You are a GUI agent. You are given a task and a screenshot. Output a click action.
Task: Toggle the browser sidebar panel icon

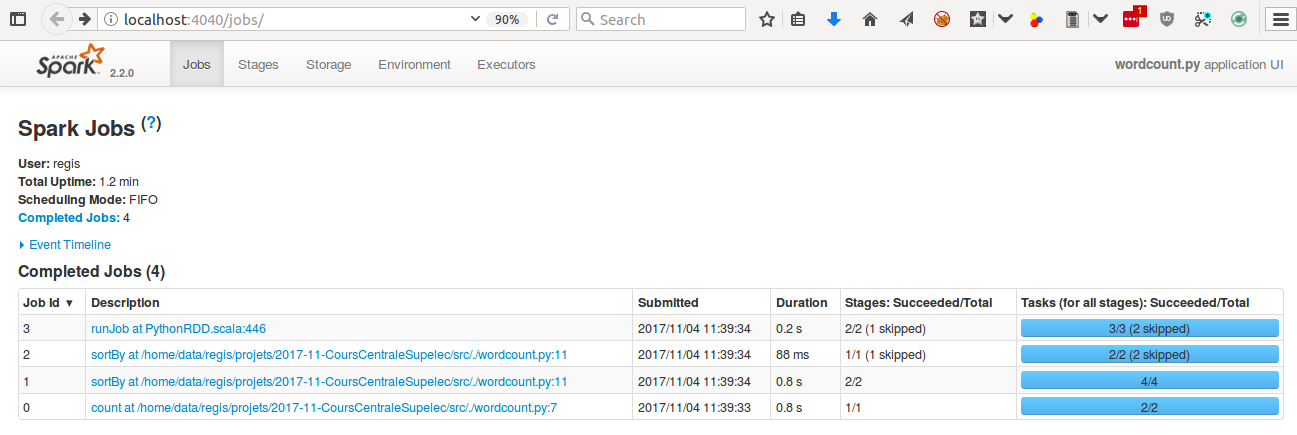tap(18, 19)
